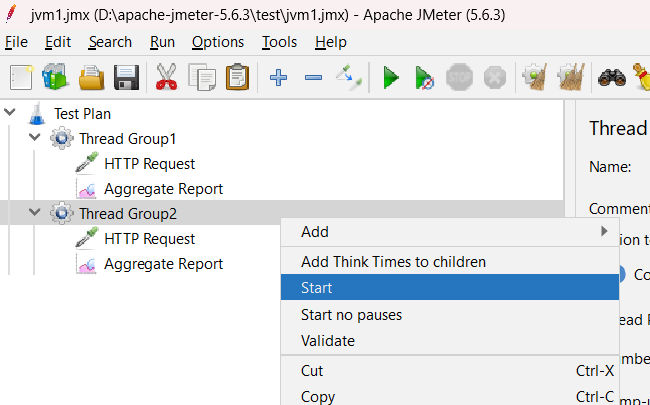Choose Add in context menu
Screen dimensions: 650x405
click(x=450, y=232)
